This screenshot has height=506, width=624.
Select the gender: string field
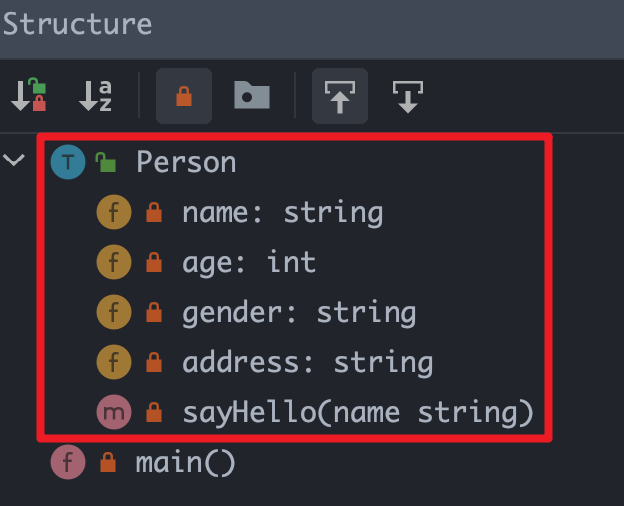tap(299, 313)
